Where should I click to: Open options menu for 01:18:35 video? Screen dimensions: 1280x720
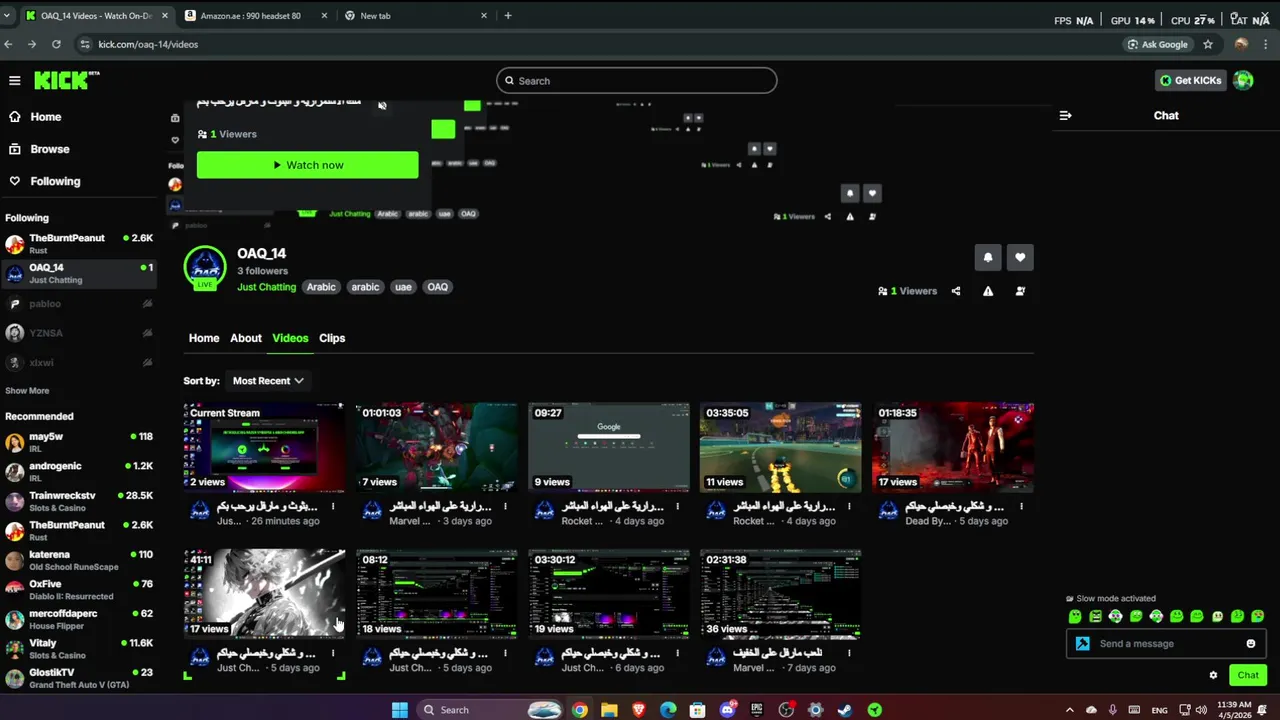coord(1021,507)
